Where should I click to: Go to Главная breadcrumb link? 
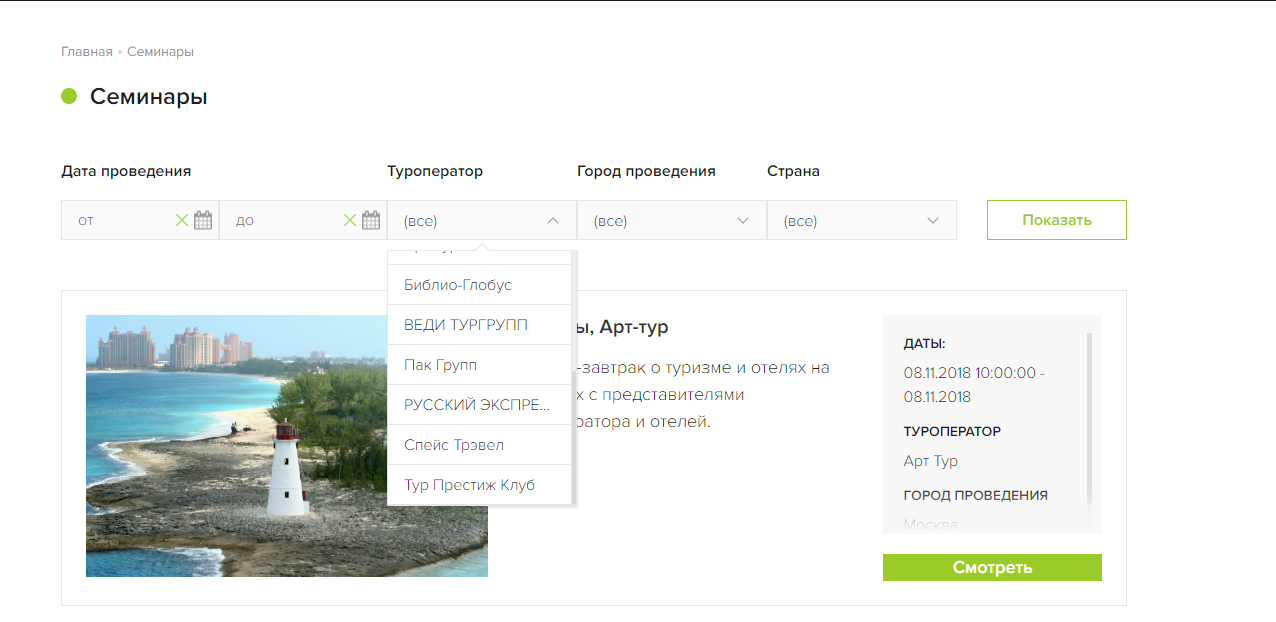coord(87,51)
